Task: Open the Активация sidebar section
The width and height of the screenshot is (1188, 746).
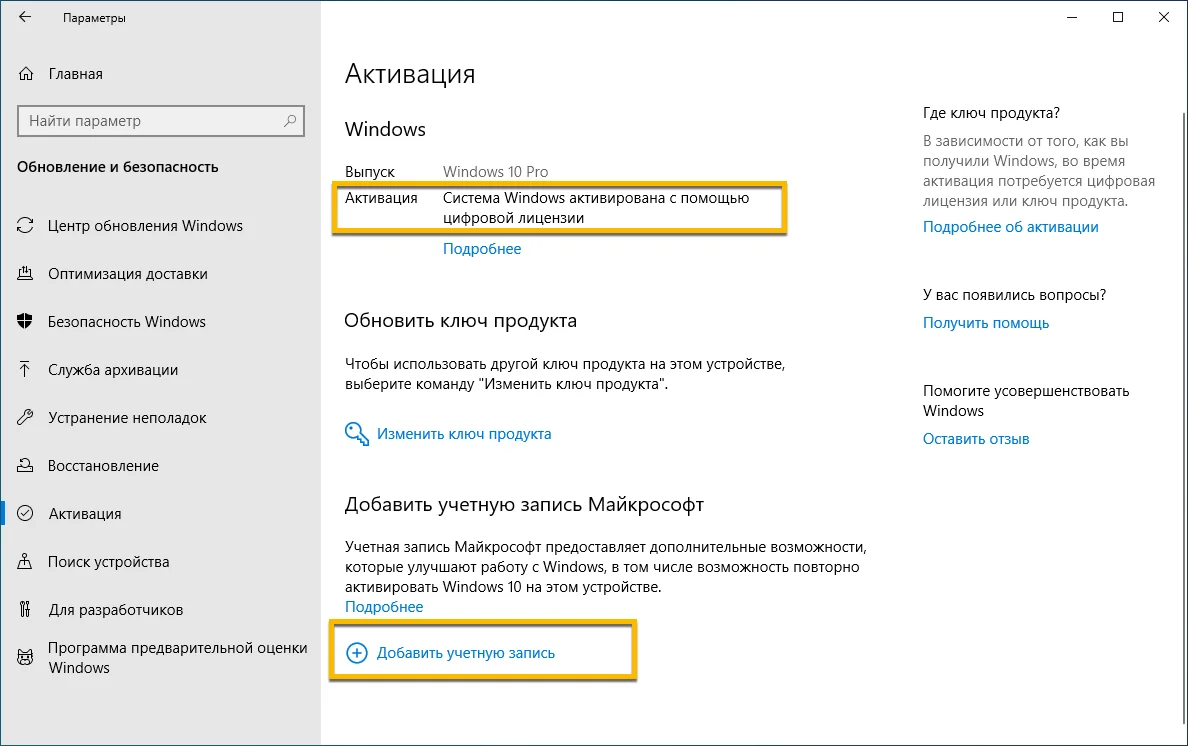Action: [85, 514]
